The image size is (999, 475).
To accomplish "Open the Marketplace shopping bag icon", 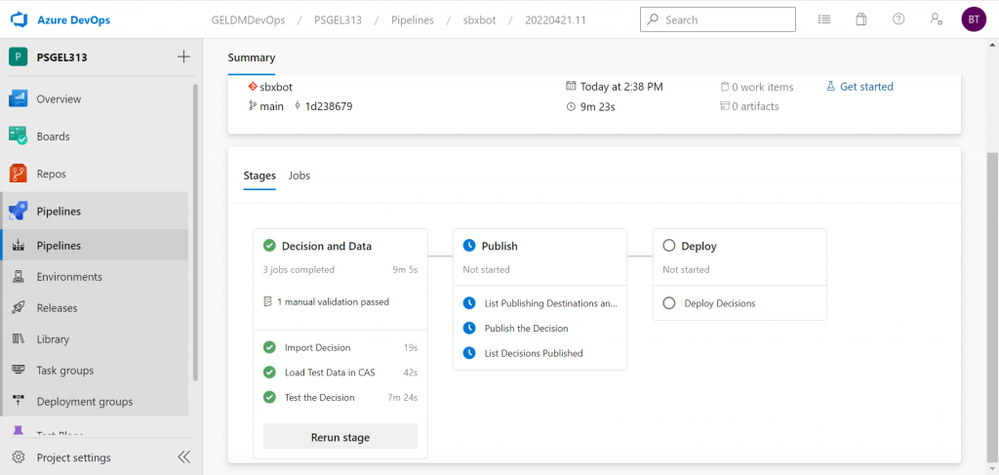I will (x=861, y=19).
